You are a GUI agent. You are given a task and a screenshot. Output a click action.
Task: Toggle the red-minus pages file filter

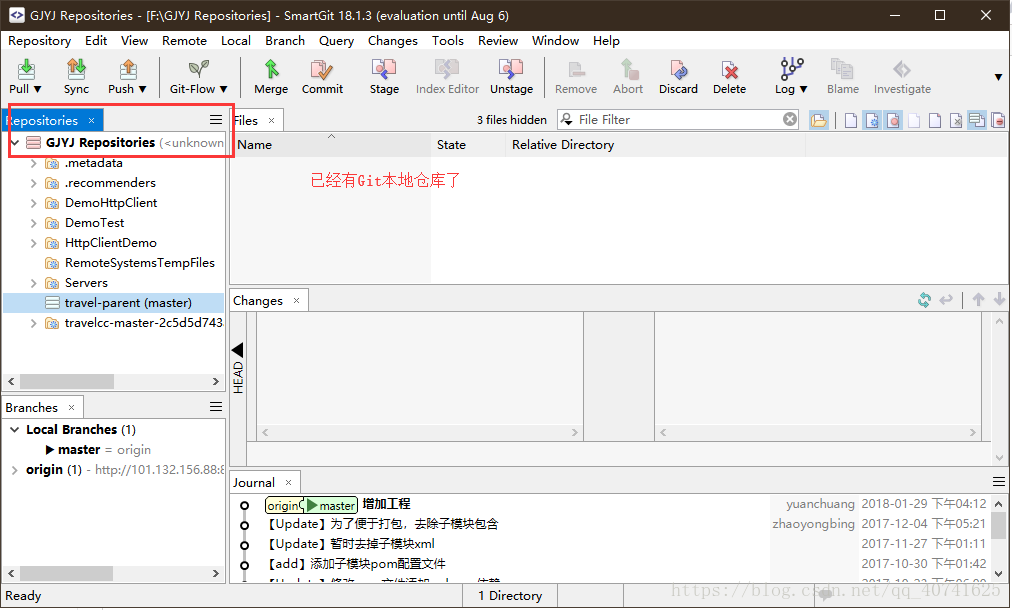(x=998, y=120)
